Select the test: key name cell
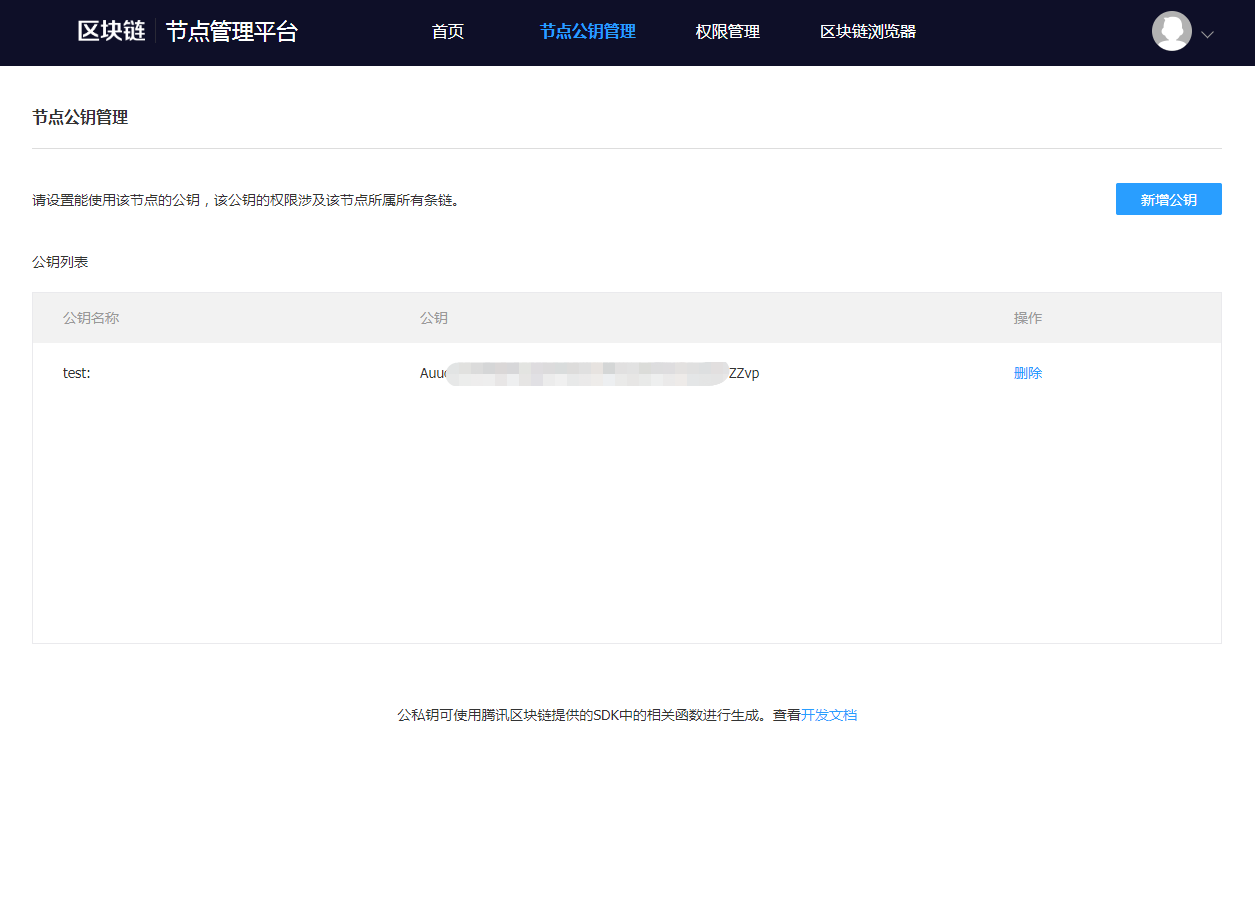 pyautogui.click(x=77, y=373)
